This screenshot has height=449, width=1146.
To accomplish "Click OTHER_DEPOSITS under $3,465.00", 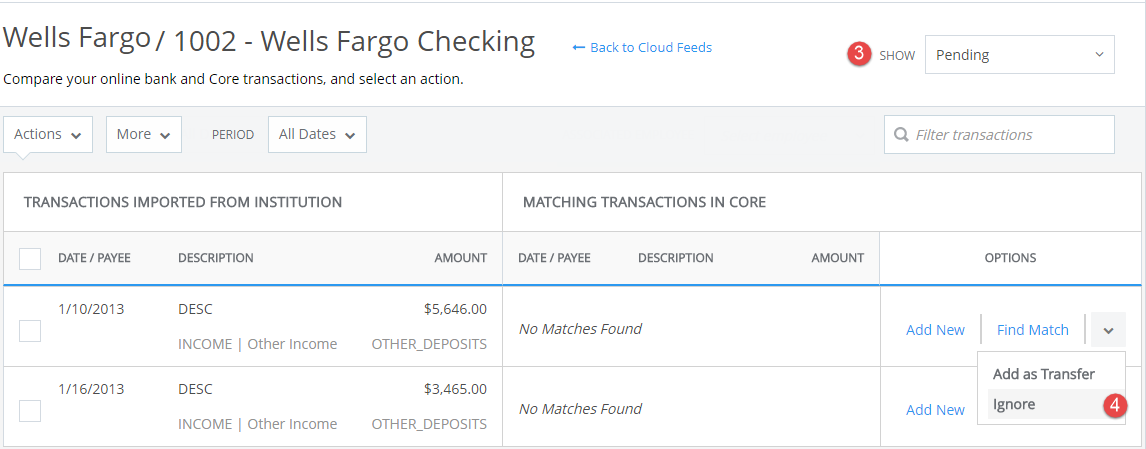I will tap(429, 423).
